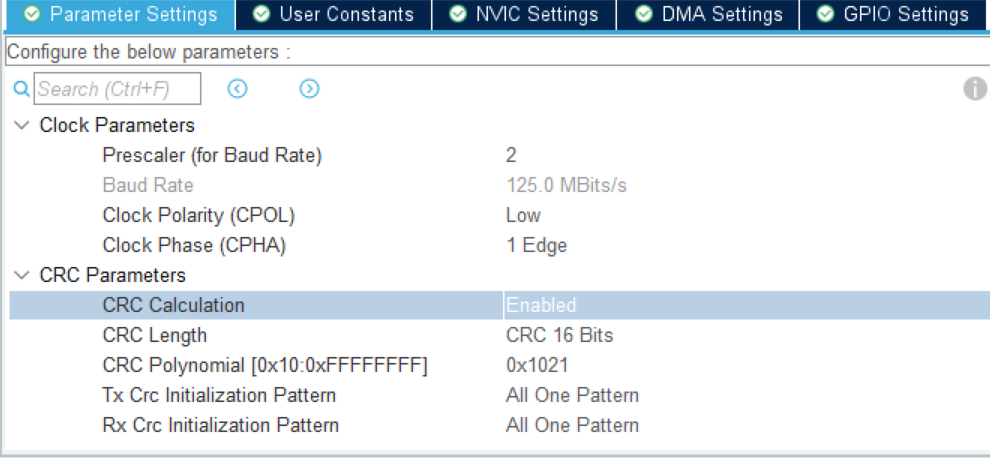990x459 pixels.
Task: Go to next search result arrow
Action: [x=310, y=89]
